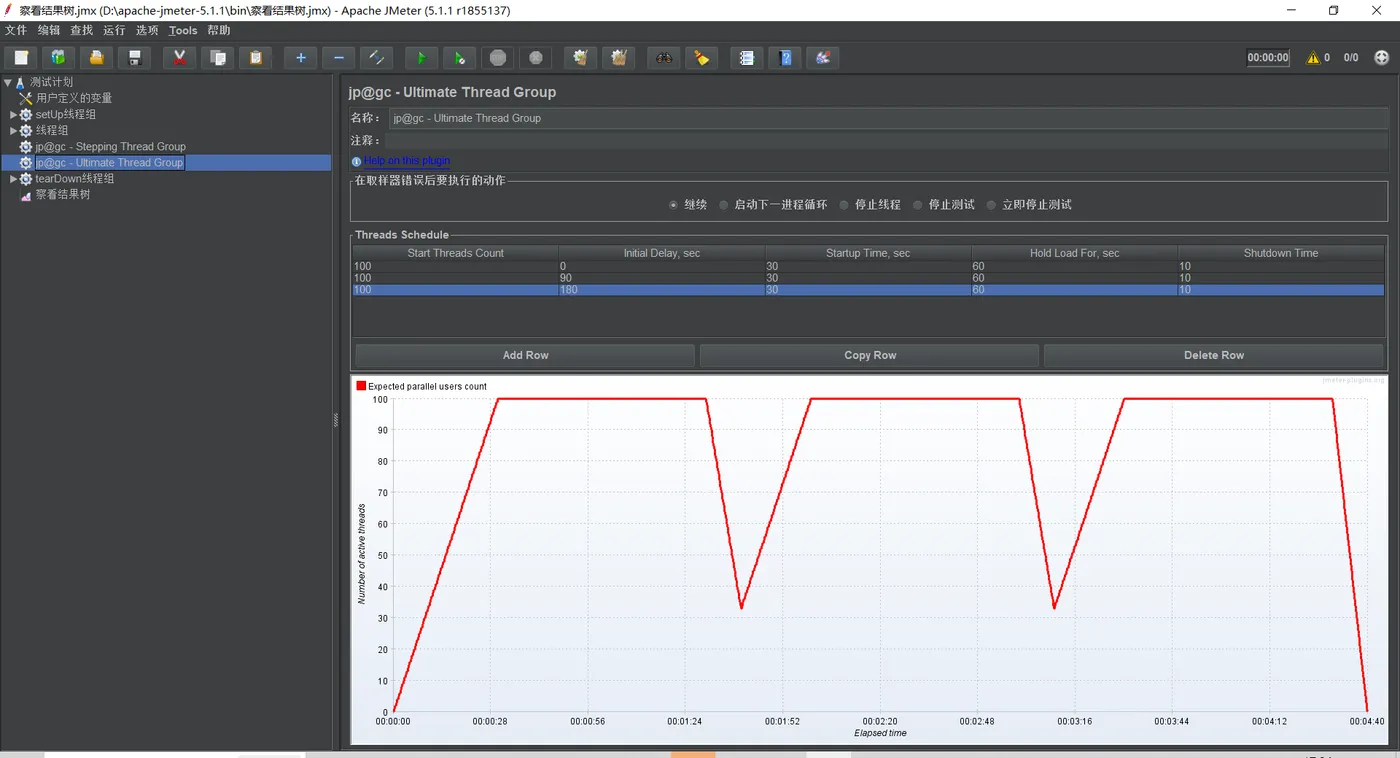The height and width of the screenshot is (758, 1400).
Task: Click the Startup Time, sec column header
Action: click(x=868, y=253)
